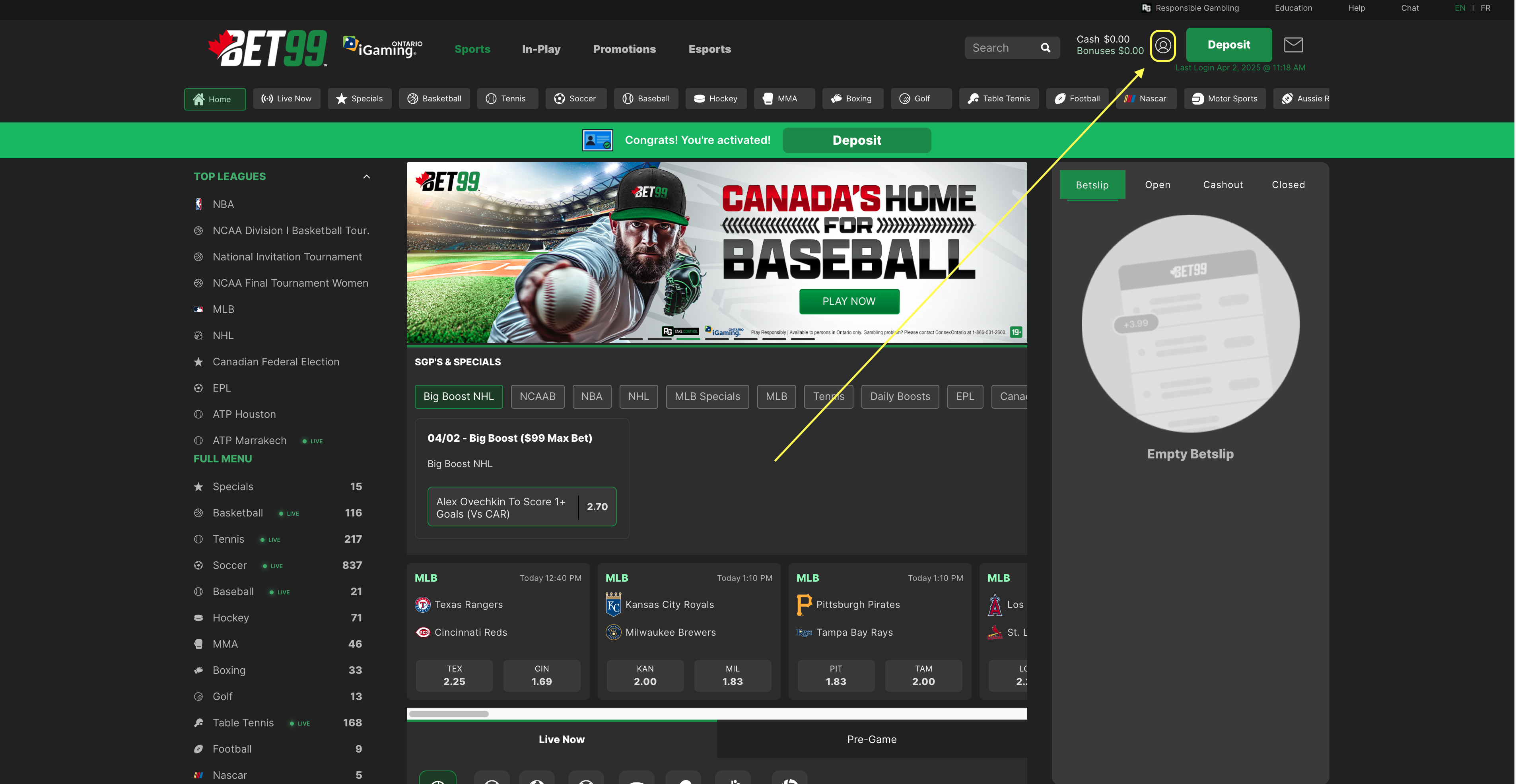Viewport: 1516px width, 784px height.
Task: Click the BET99 logo in header
Action: 268,48
